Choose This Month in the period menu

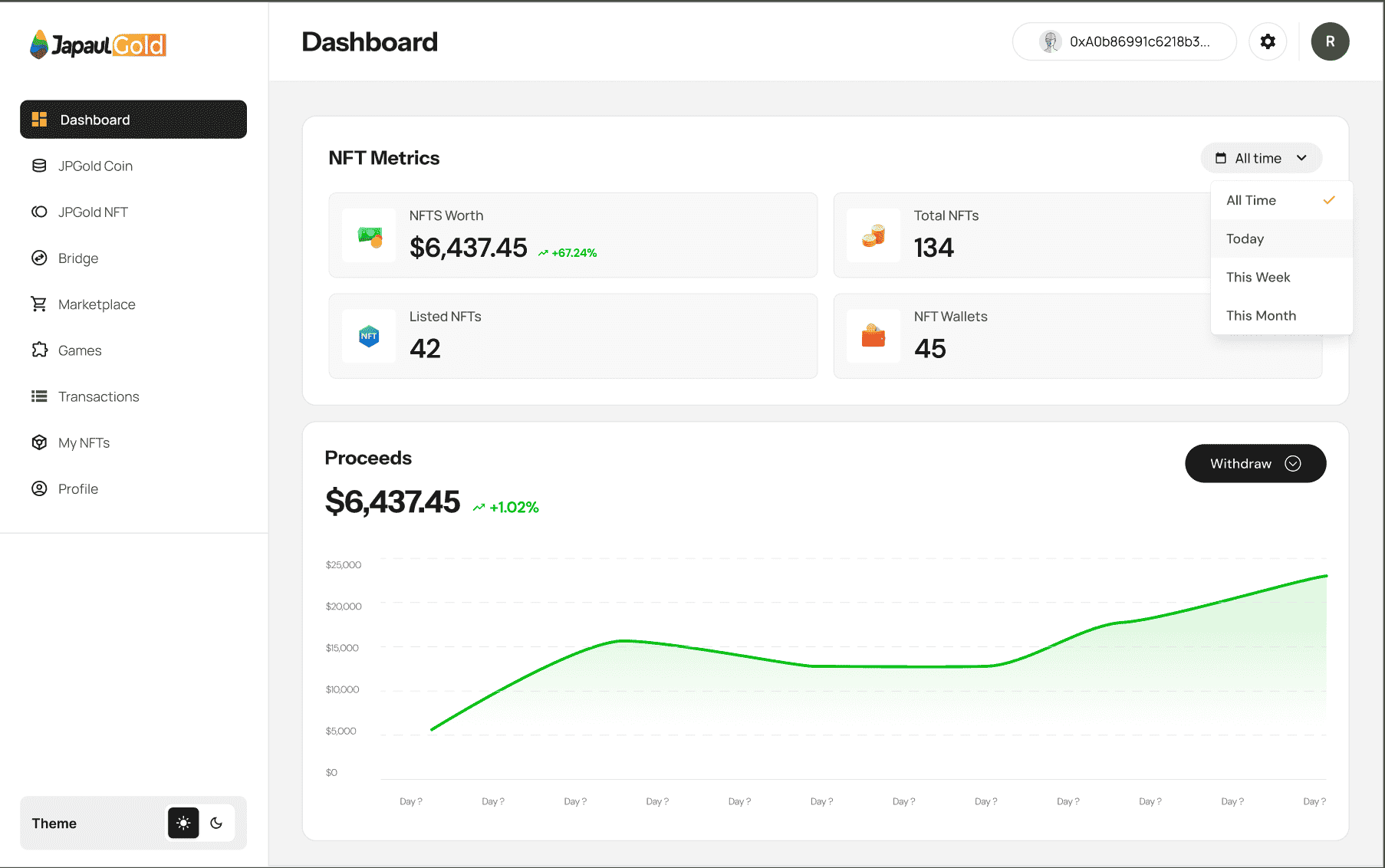(1281, 315)
